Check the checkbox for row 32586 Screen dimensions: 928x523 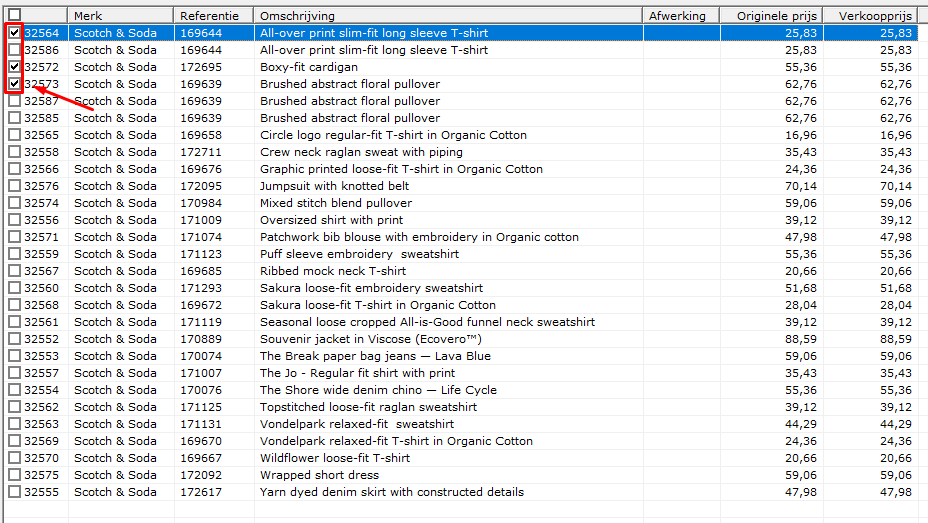[x=15, y=50]
